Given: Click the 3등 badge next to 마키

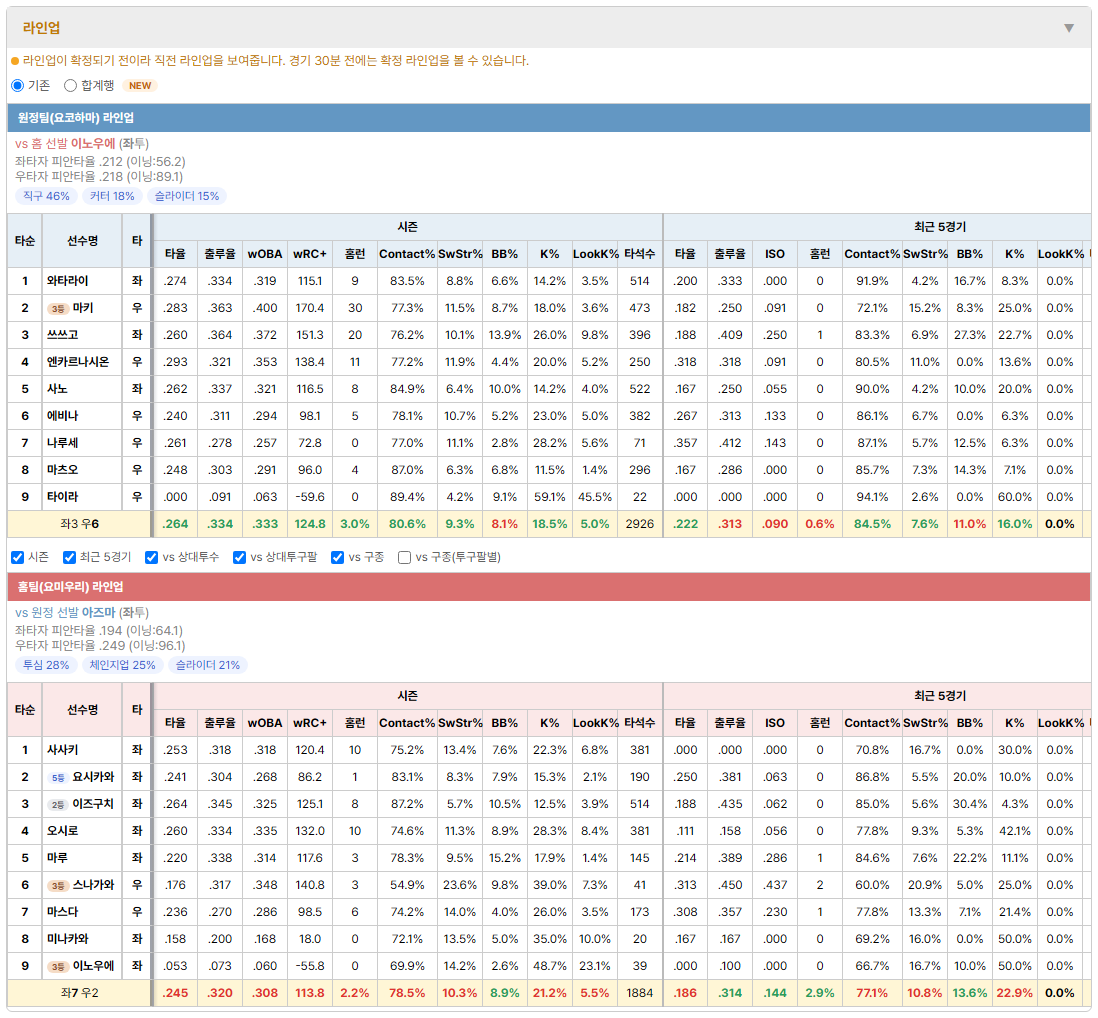Looking at the screenshot, I should coord(57,309).
